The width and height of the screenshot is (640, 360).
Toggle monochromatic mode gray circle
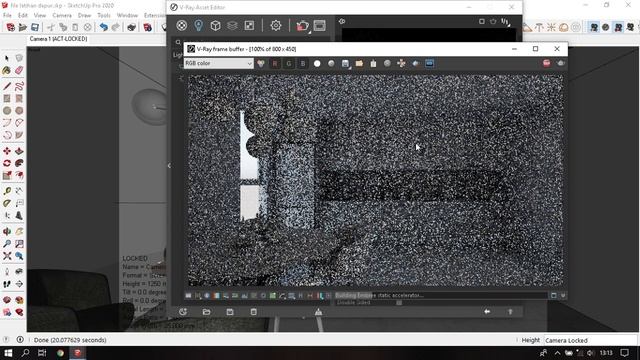pyautogui.click(x=331, y=63)
